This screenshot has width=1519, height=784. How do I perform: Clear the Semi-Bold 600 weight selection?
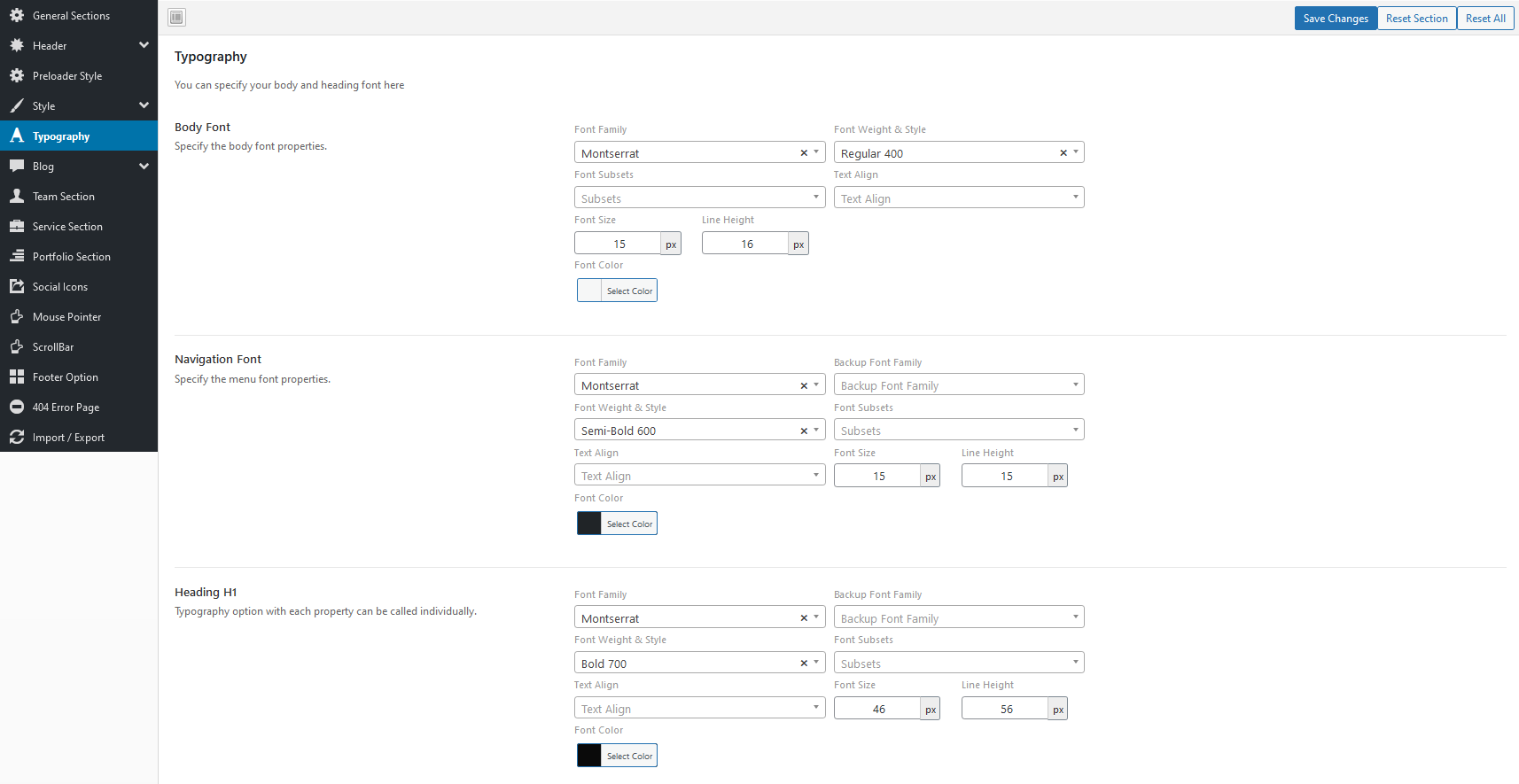tap(804, 431)
